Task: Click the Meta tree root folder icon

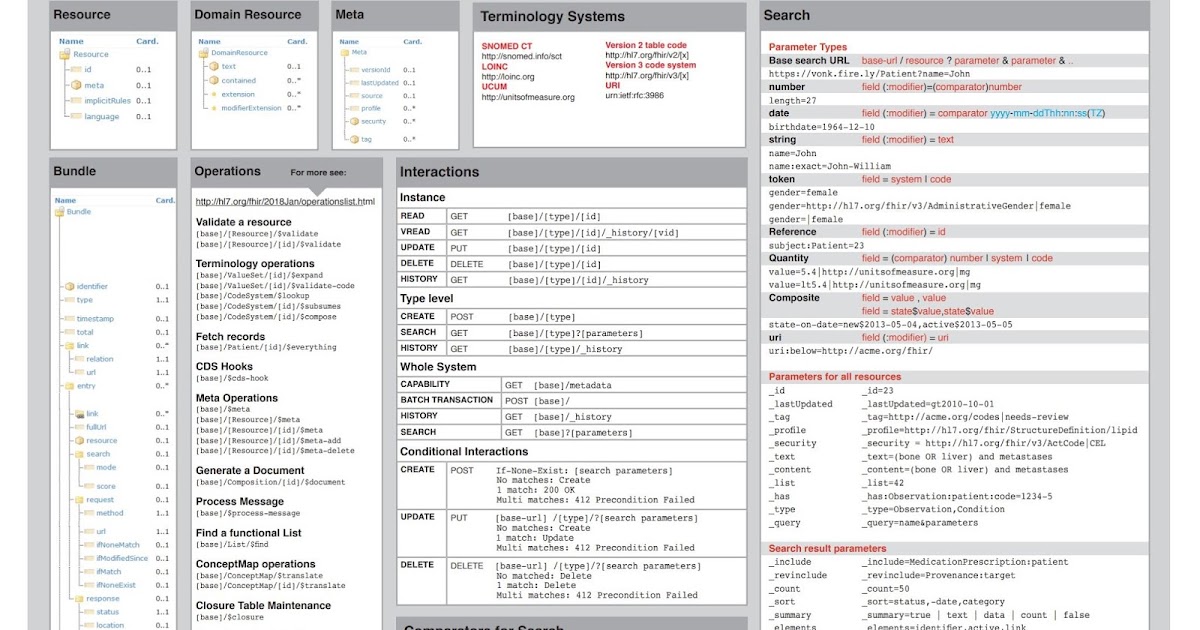Action: pyautogui.click(x=345, y=52)
